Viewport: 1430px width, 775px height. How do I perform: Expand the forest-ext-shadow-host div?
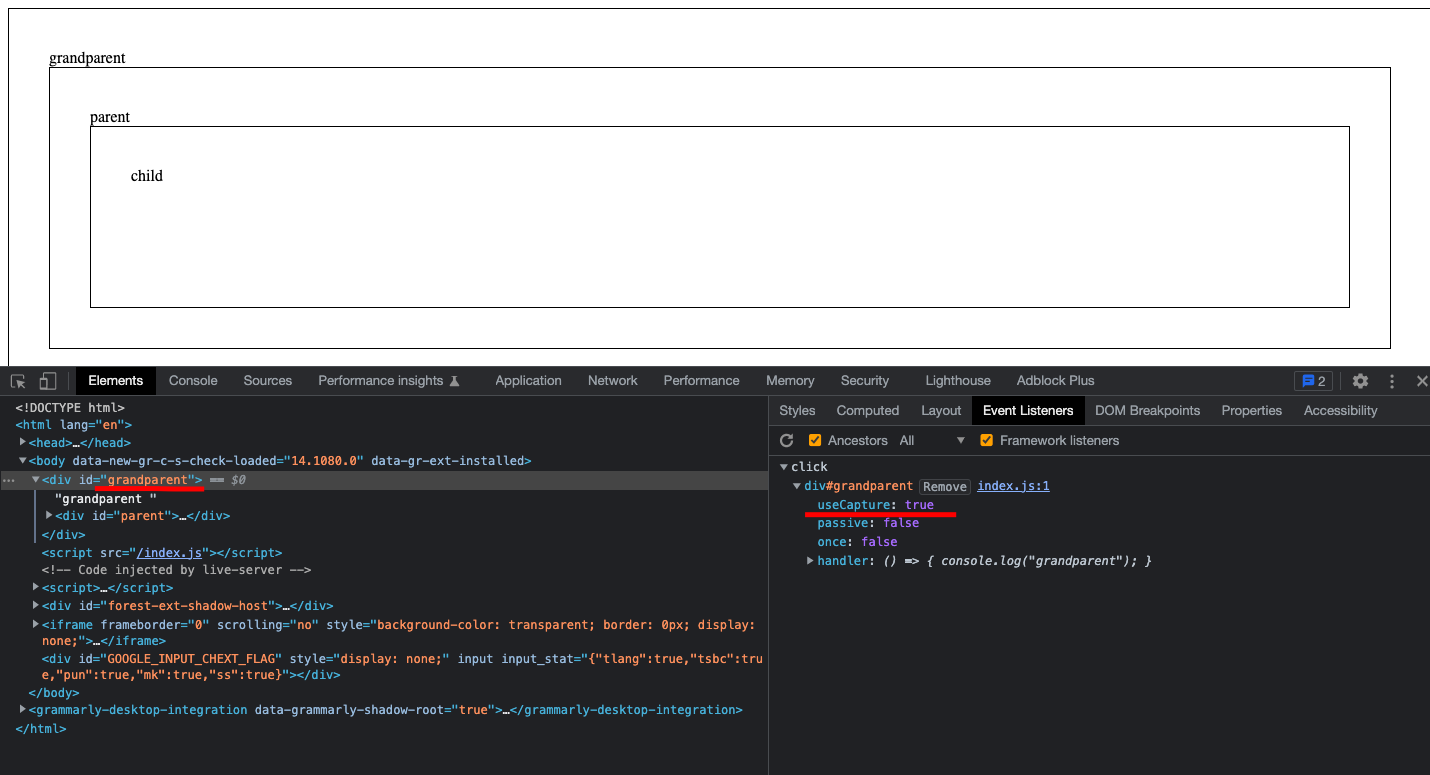(x=36, y=606)
